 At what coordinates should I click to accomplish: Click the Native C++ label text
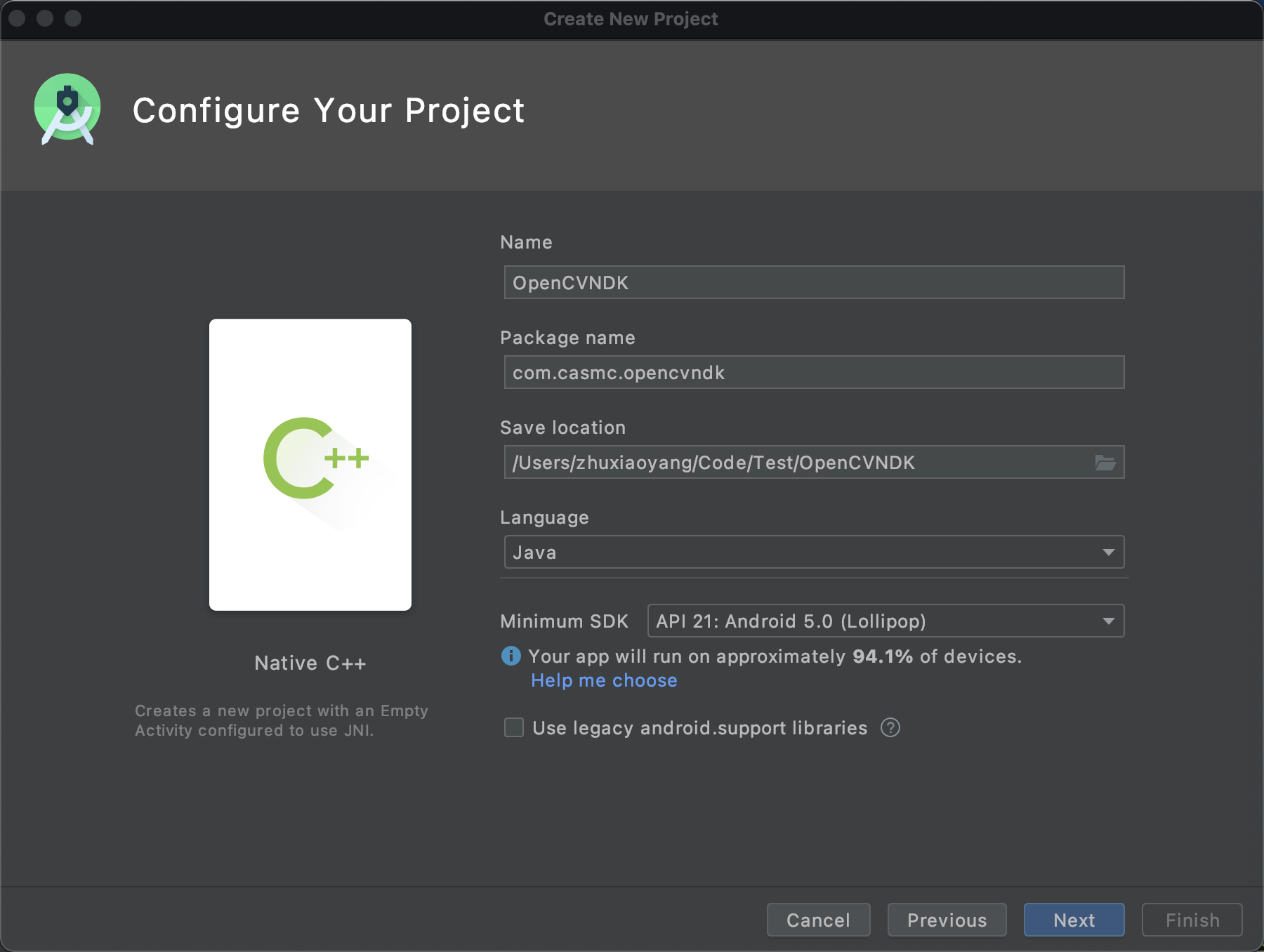point(310,663)
